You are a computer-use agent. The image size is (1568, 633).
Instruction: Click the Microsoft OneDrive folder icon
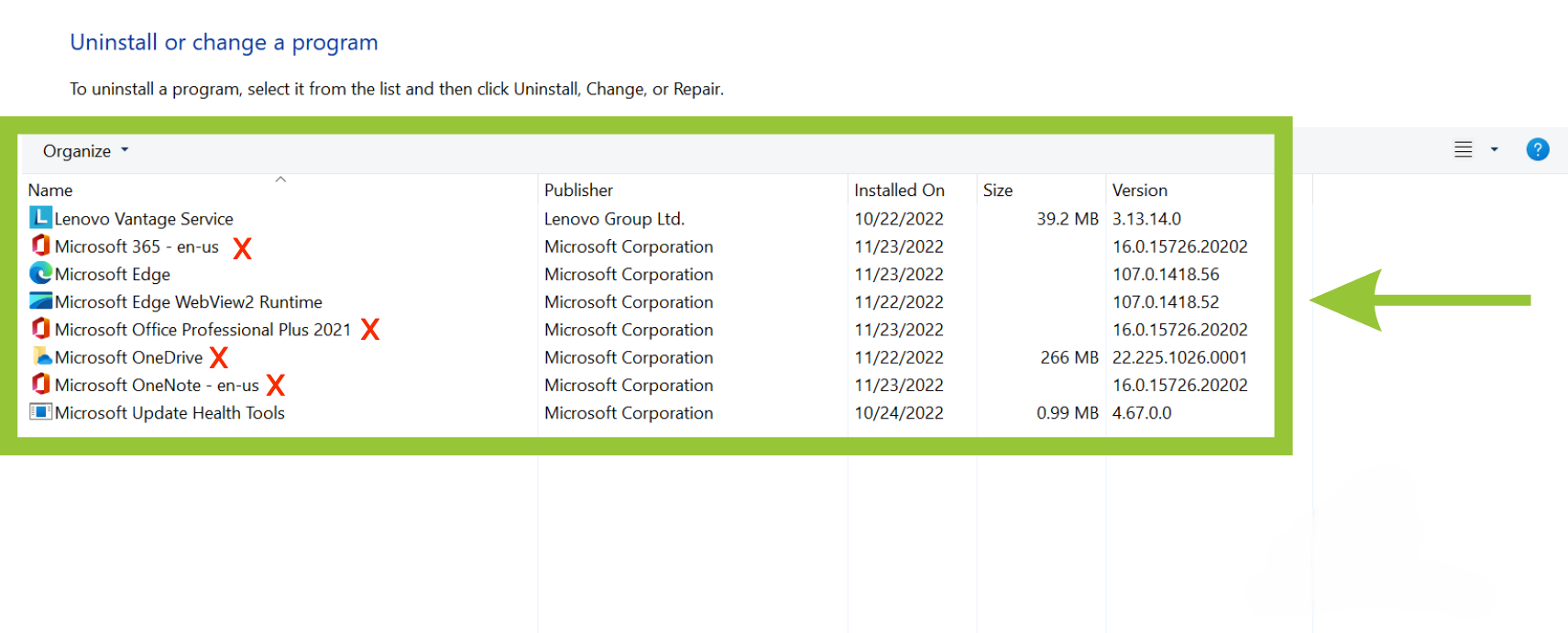pyautogui.click(x=42, y=356)
